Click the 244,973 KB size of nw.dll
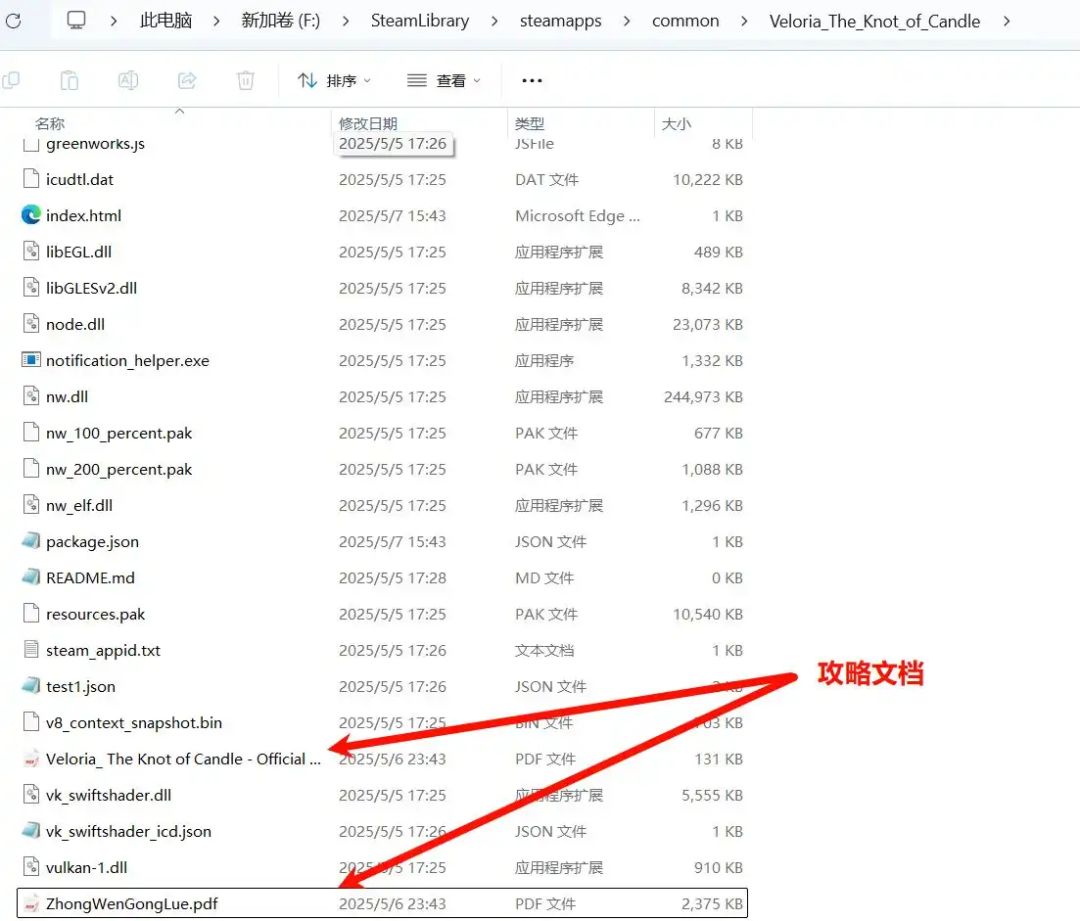The image size is (1080, 921). click(703, 397)
